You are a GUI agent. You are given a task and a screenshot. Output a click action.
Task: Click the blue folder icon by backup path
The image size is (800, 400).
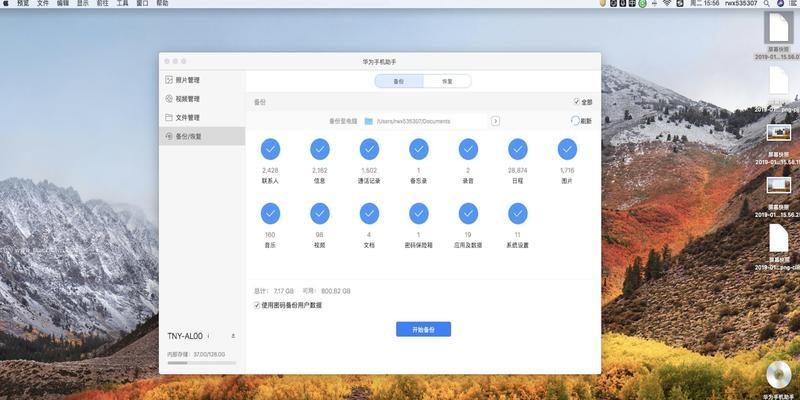click(369, 121)
